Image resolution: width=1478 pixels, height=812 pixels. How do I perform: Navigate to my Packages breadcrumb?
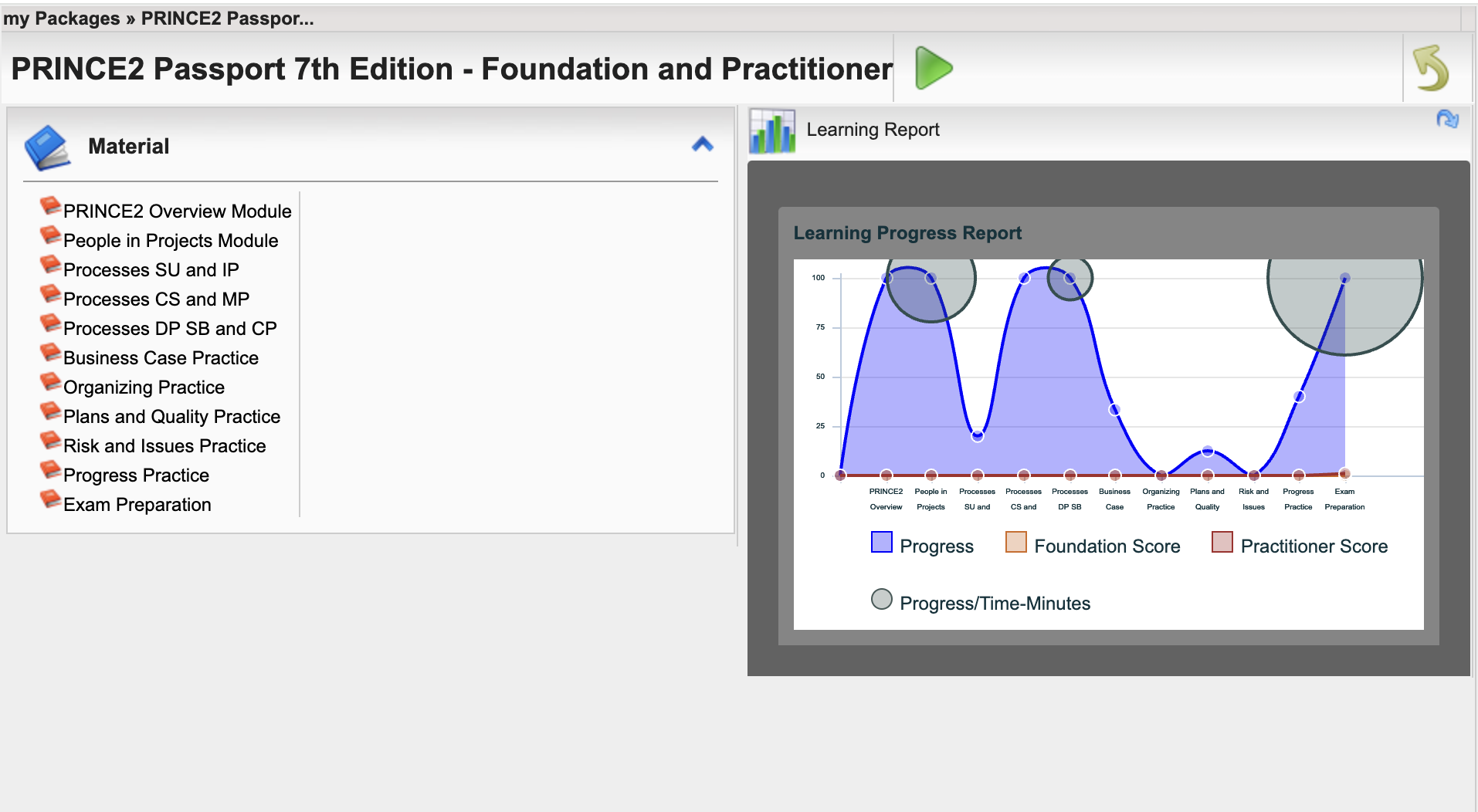pos(62,19)
